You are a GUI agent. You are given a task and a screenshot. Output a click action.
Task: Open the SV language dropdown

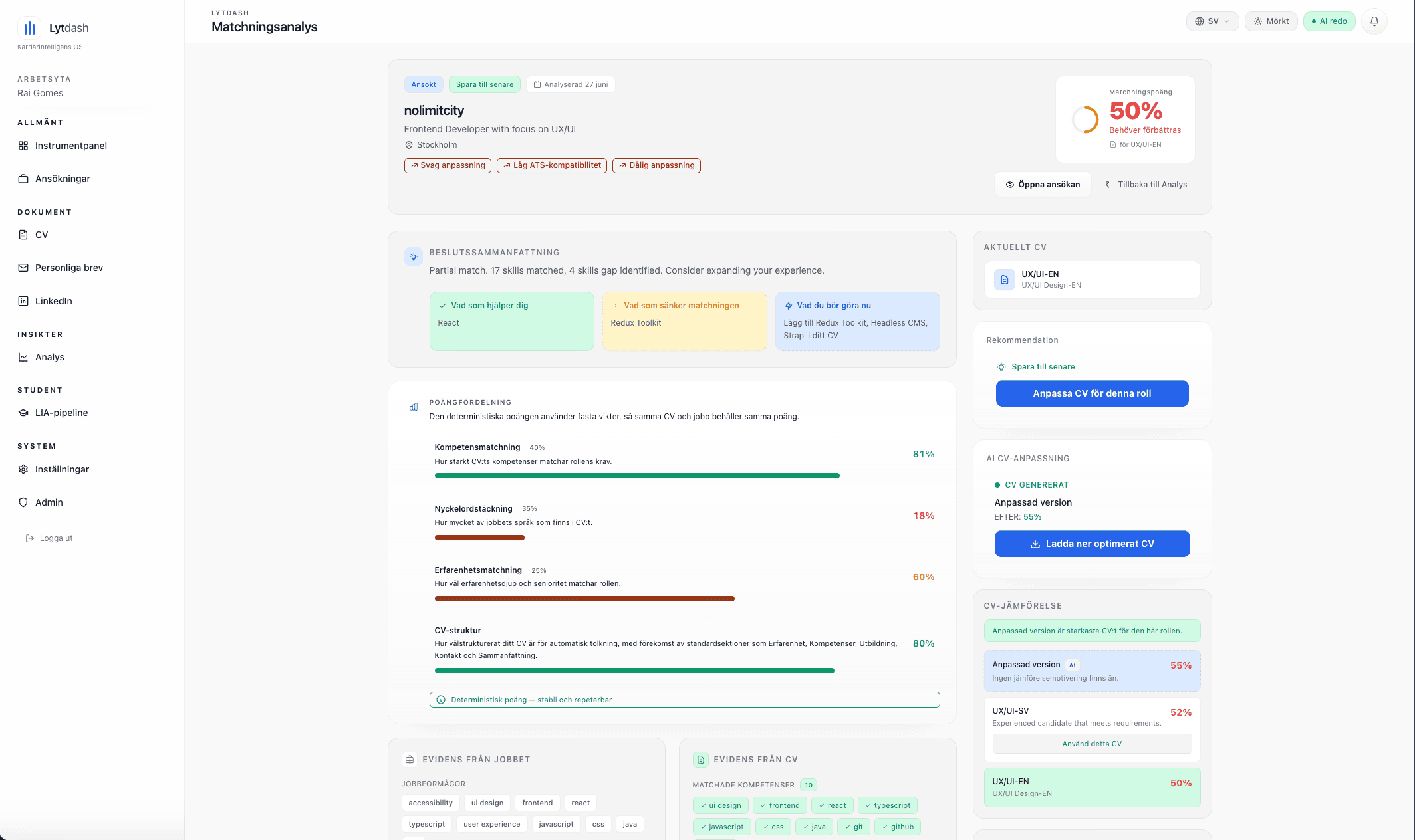tap(1212, 21)
